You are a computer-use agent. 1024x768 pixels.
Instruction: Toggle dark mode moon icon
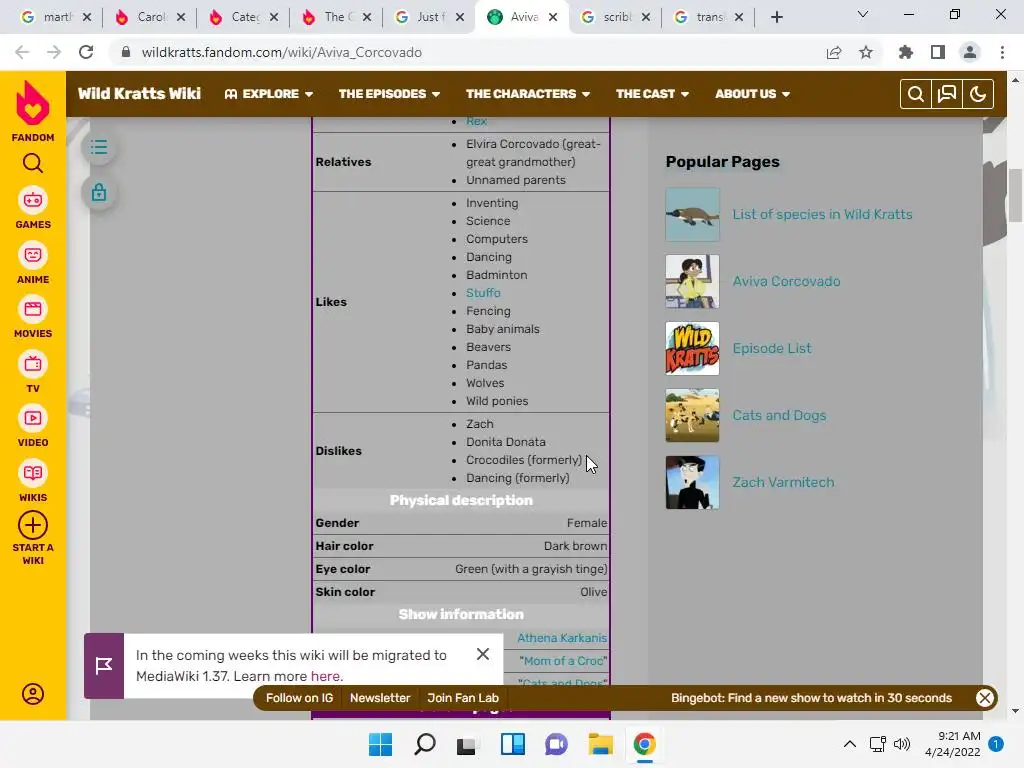click(x=978, y=94)
